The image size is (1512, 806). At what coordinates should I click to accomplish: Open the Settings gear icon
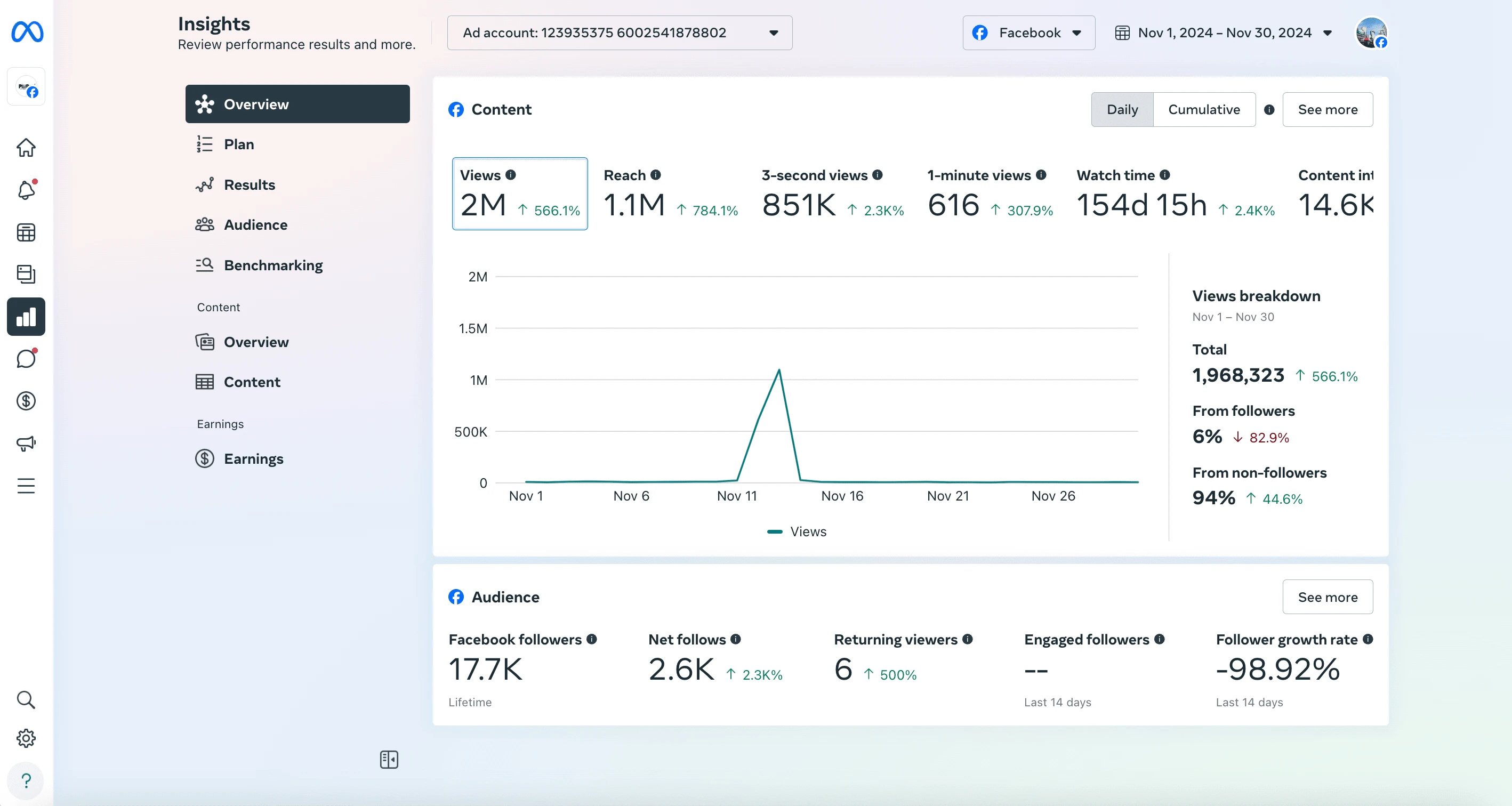(26, 738)
